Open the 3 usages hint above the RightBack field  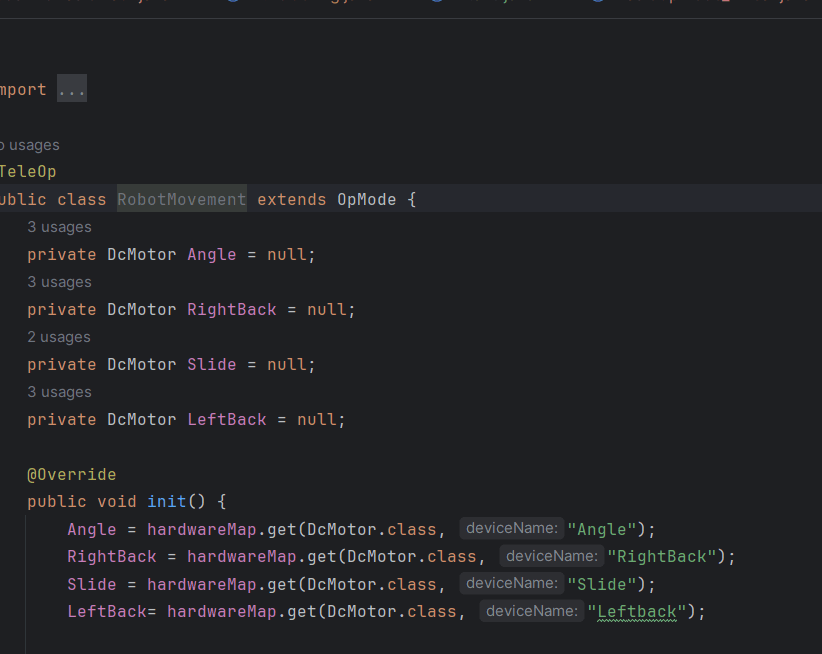click(x=59, y=282)
